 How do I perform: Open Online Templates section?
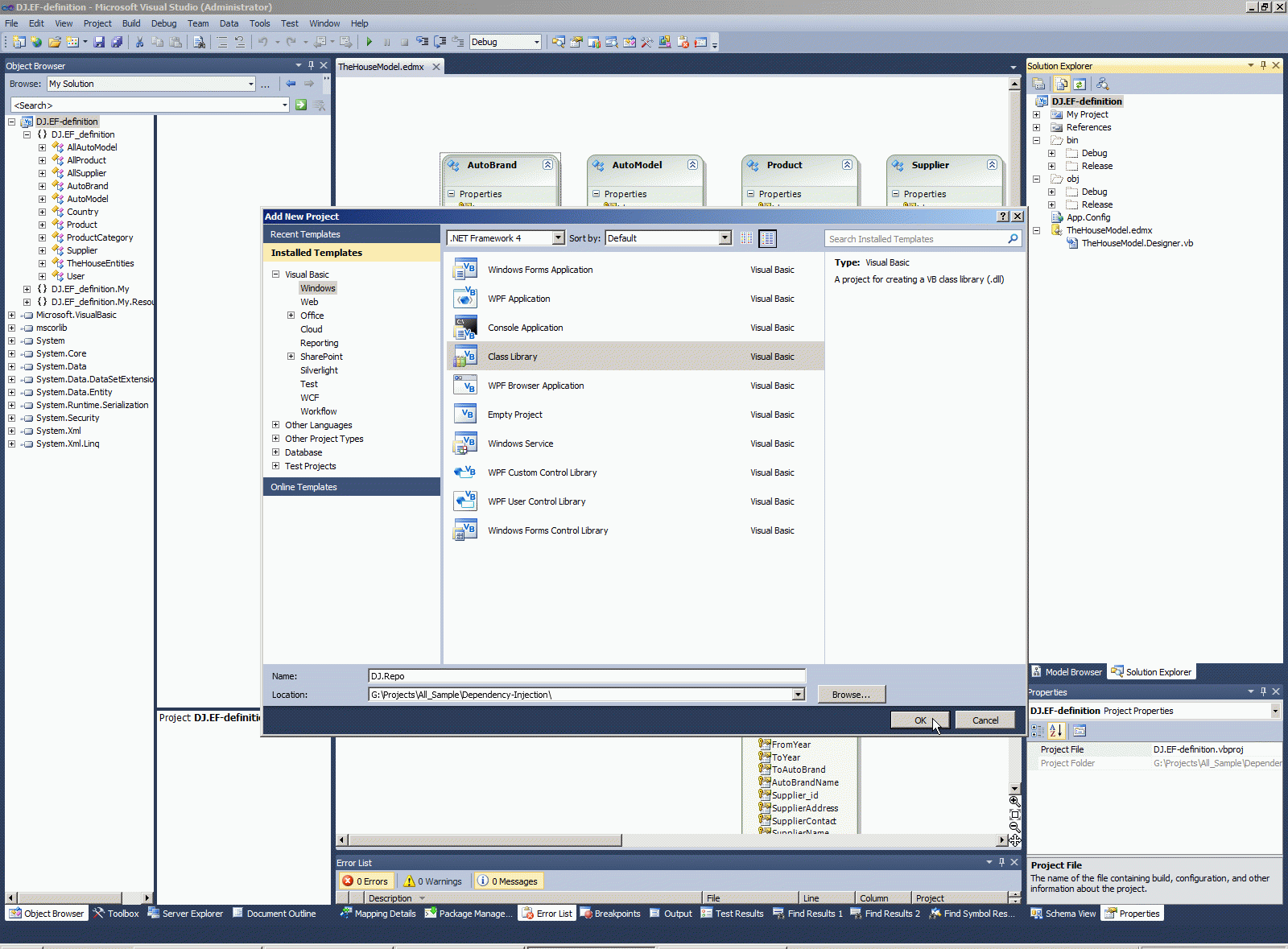coord(352,487)
